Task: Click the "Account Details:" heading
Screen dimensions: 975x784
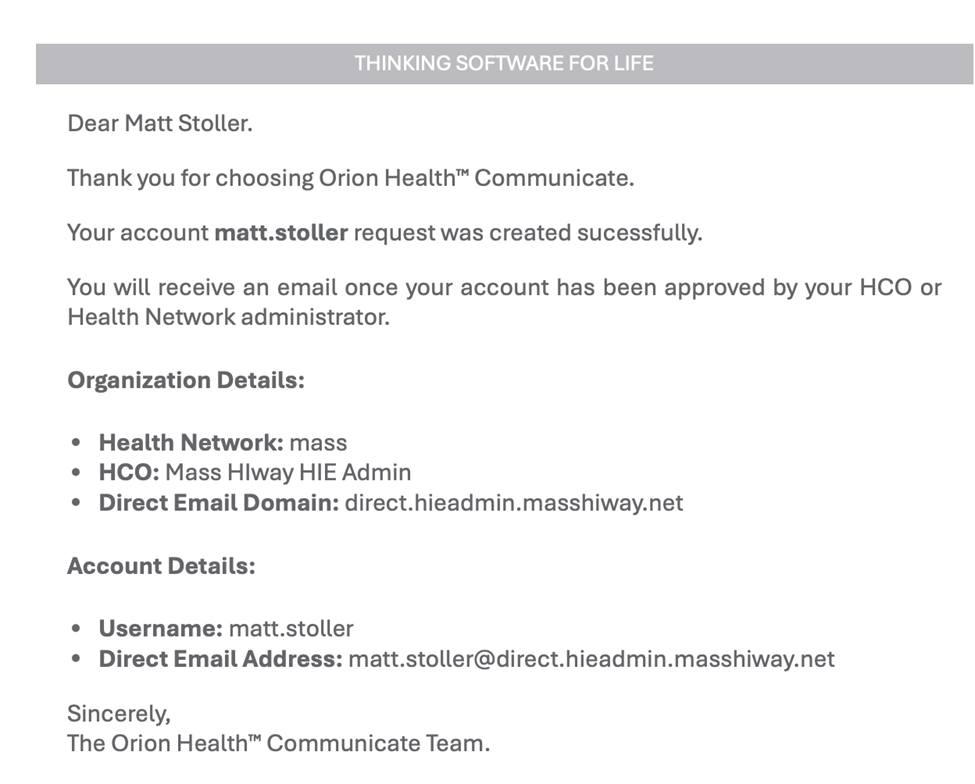Action: click(161, 566)
